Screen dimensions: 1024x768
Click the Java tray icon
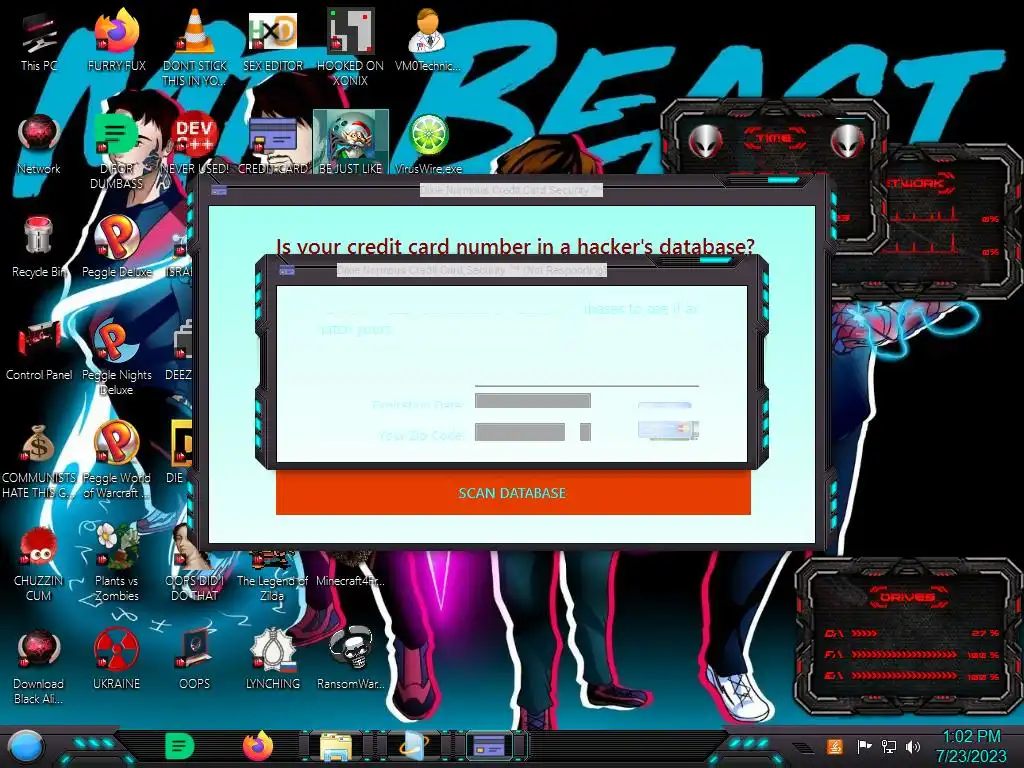coord(835,746)
